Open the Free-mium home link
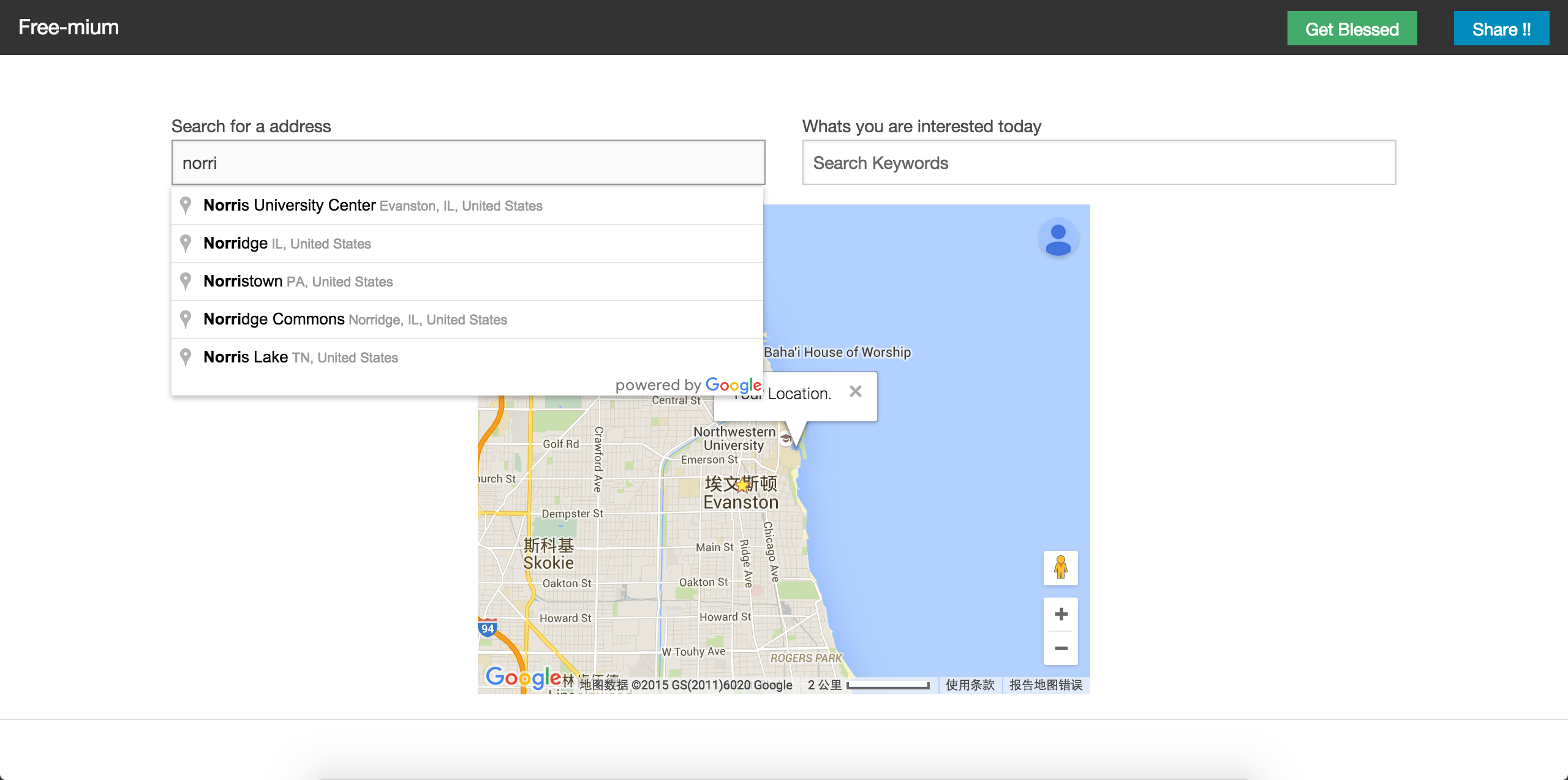This screenshot has height=780, width=1568. click(x=69, y=28)
